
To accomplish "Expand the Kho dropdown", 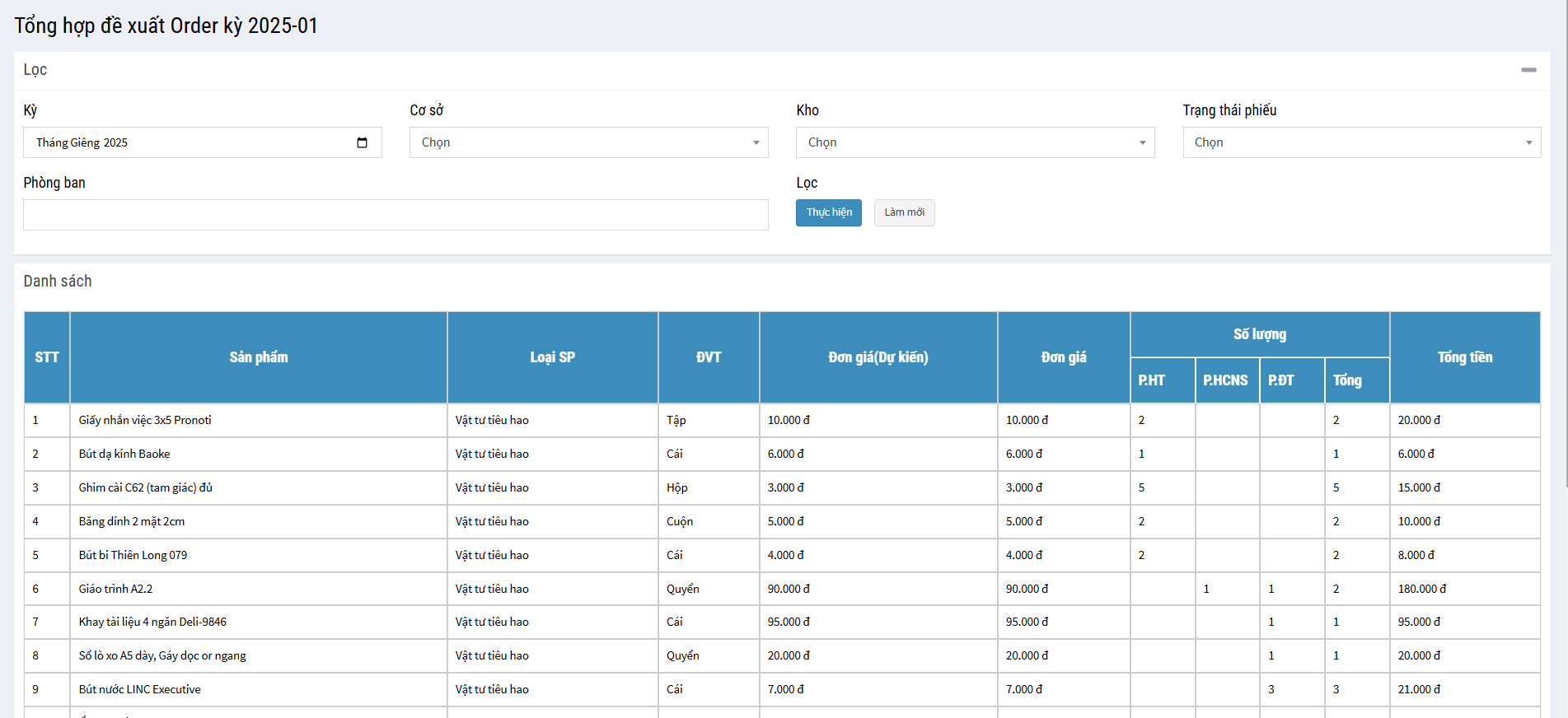I will (975, 142).
